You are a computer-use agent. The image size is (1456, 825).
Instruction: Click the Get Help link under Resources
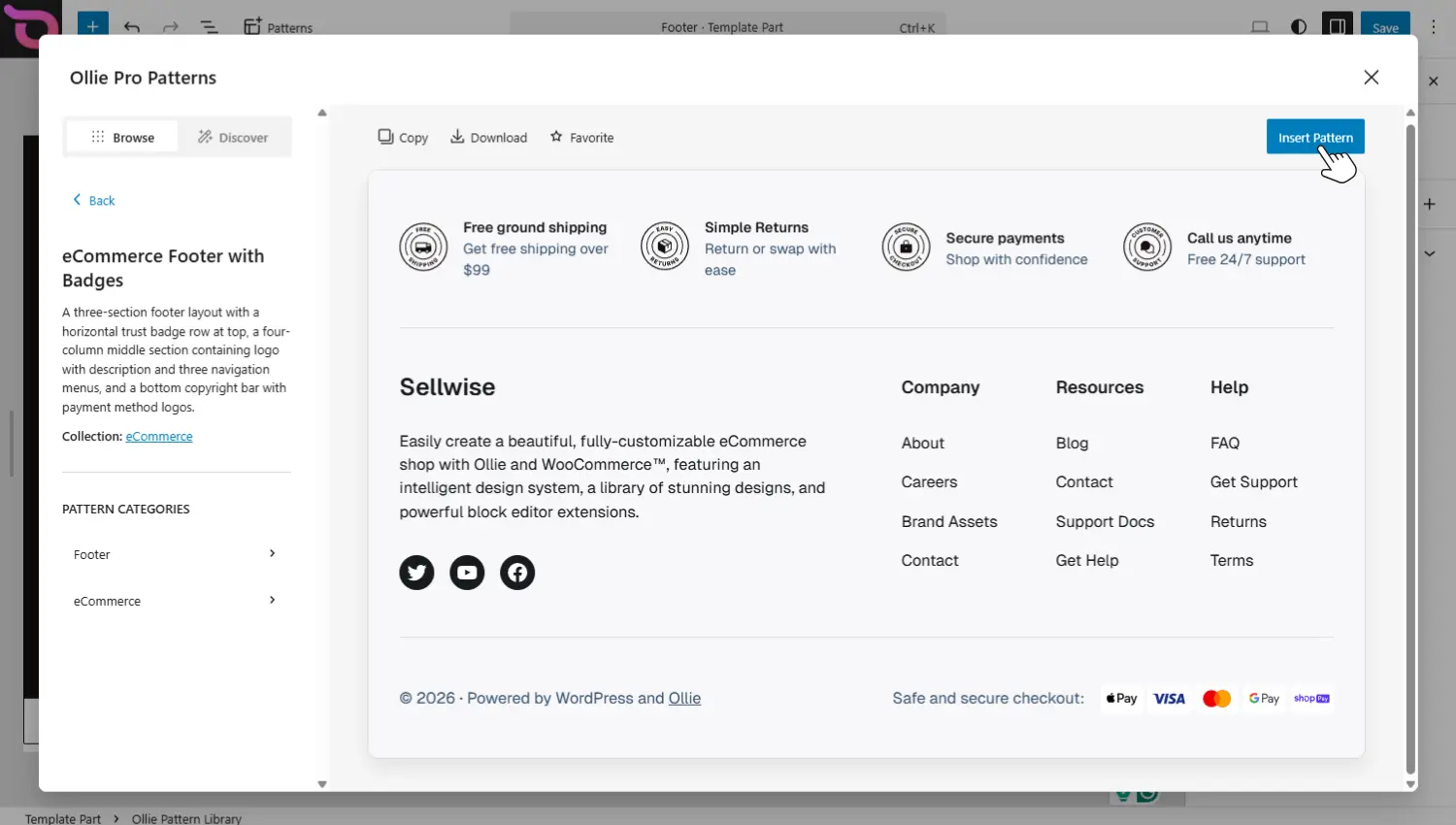point(1087,560)
